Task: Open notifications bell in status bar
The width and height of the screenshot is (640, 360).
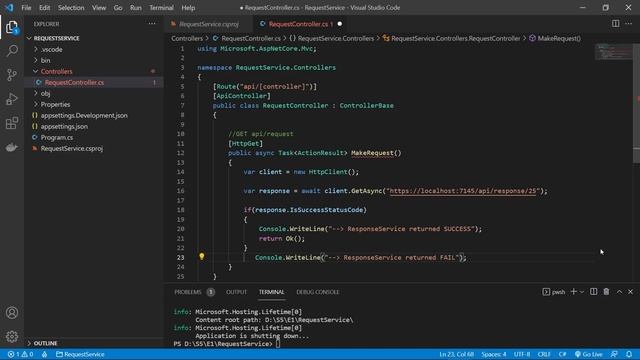Action: click(629, 354)
